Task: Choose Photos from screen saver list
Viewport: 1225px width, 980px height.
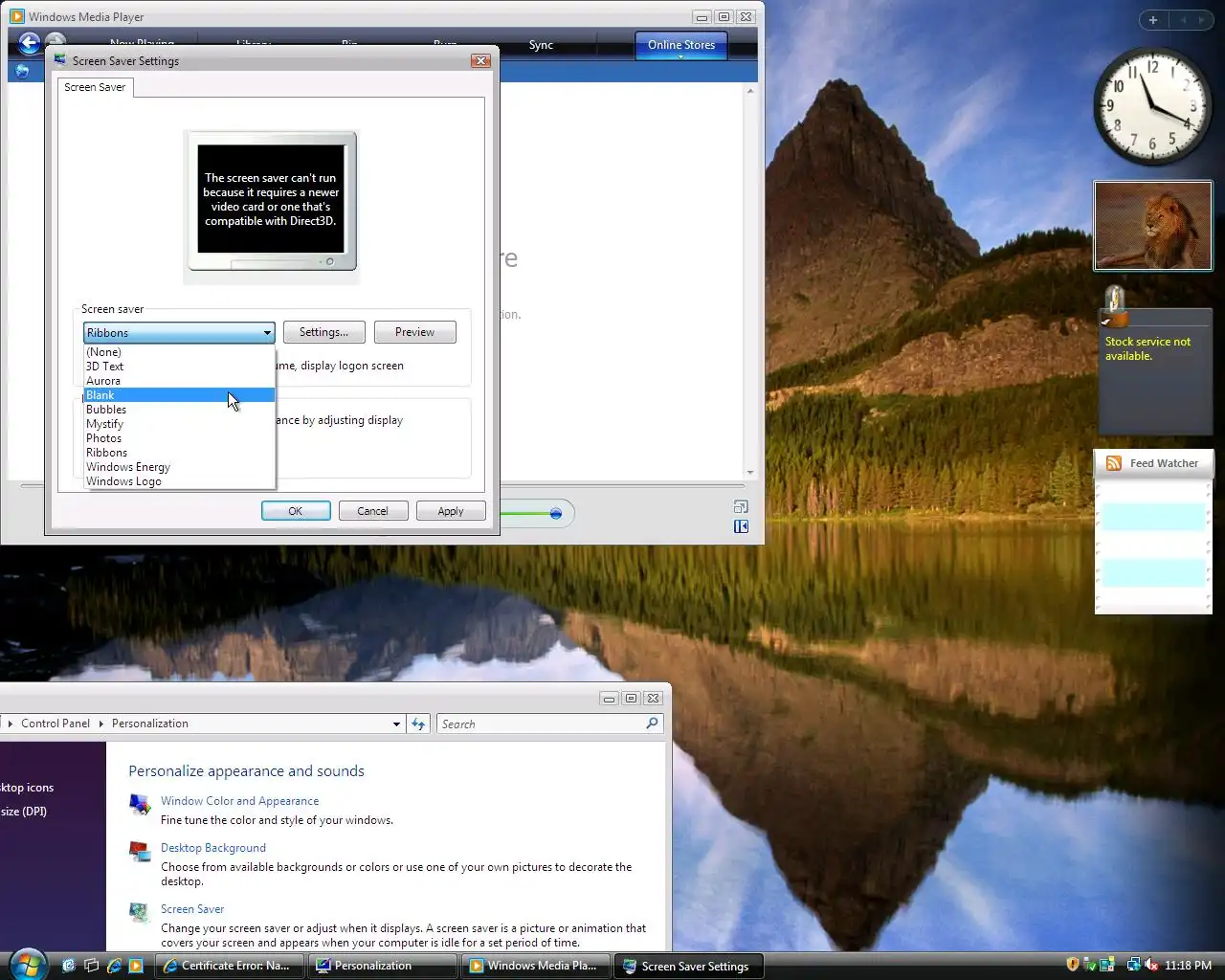Action: [x=179, y=438]
